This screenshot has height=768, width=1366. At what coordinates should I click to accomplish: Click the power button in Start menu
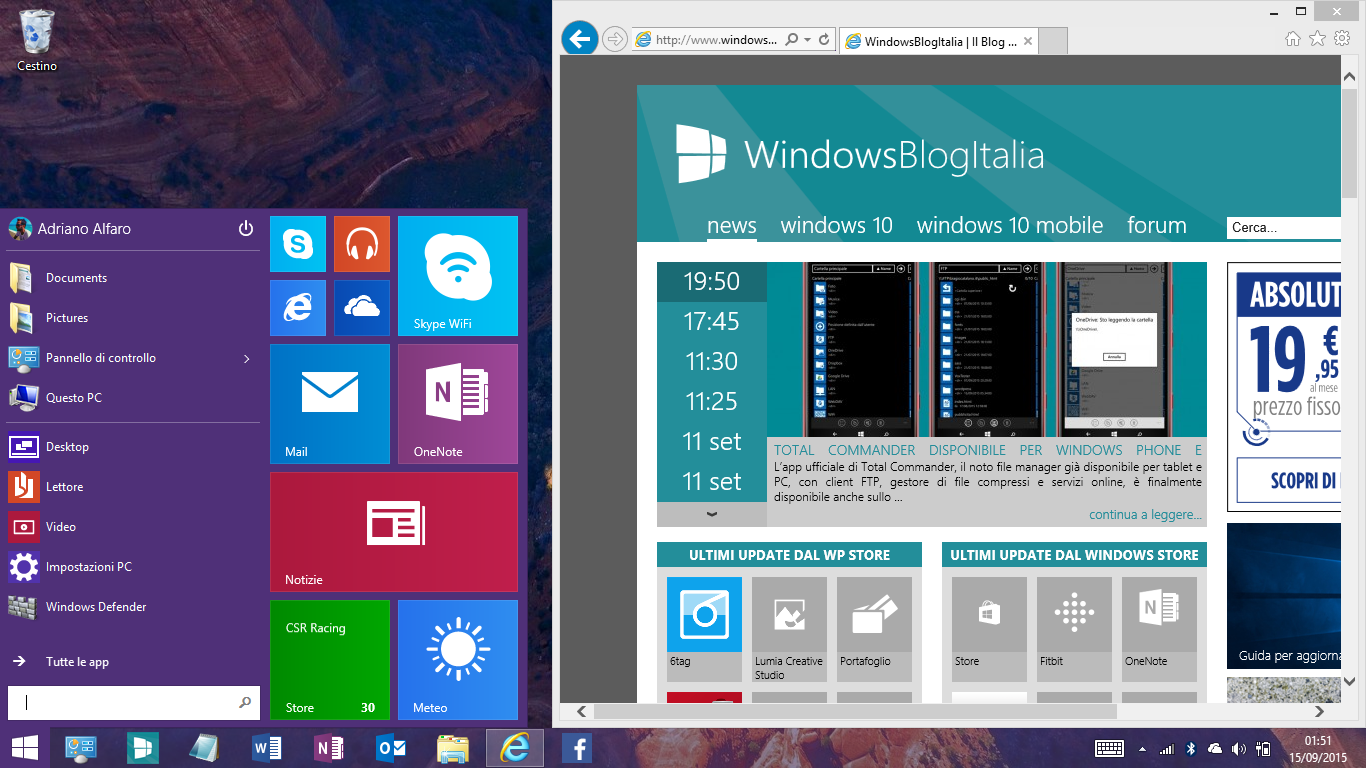[246, 229]
